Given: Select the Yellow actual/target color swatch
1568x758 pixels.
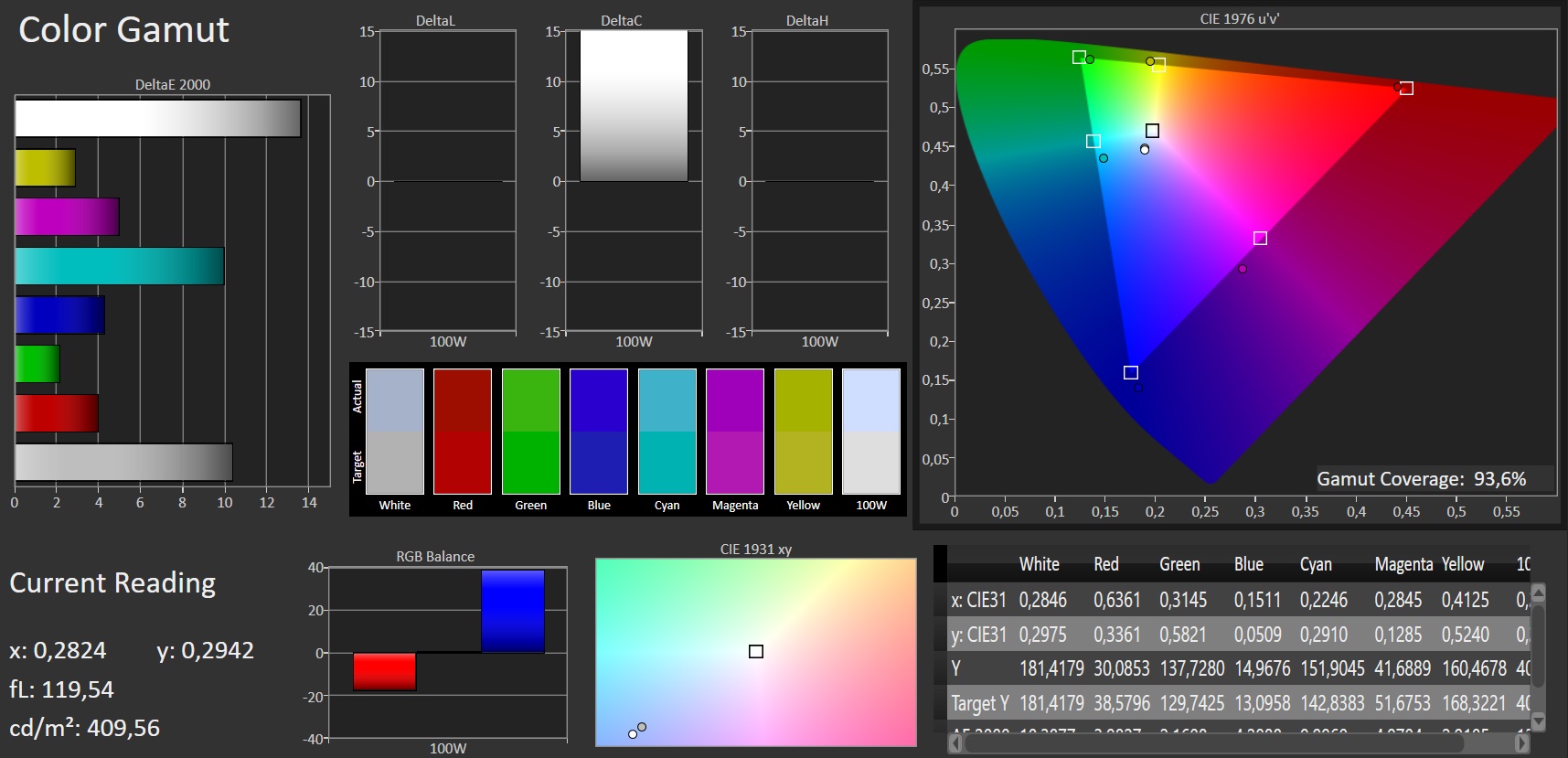Looking at the screenshot, I should (803, 431).
